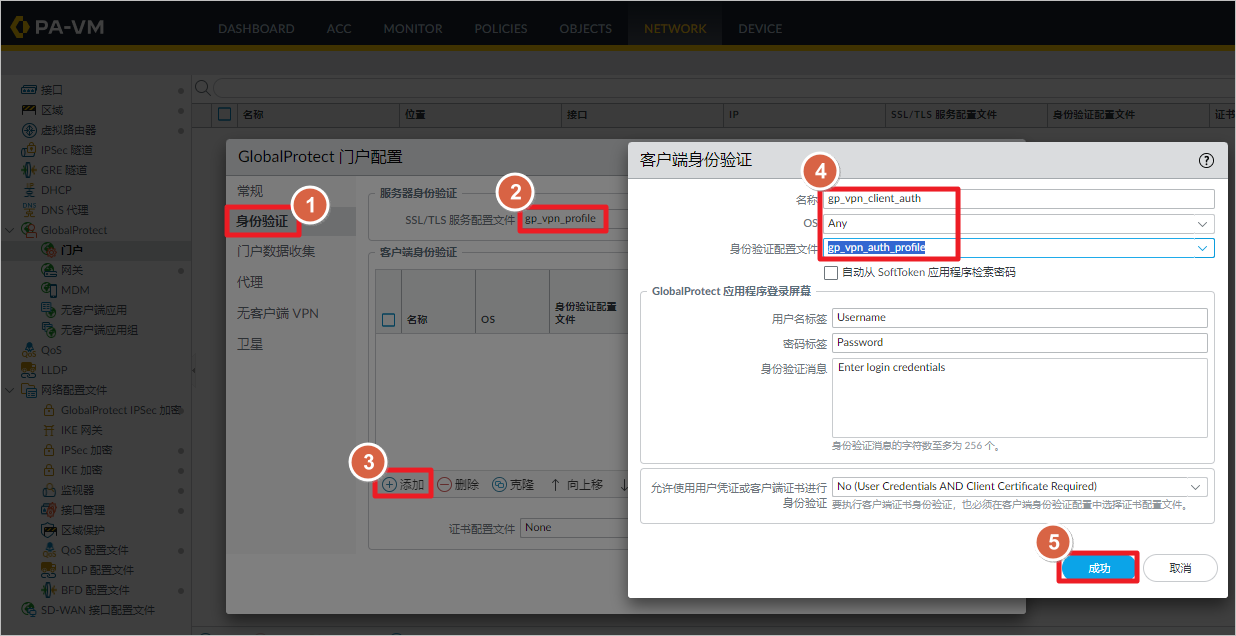This screenshot has width=1236, height=636.
Task: Click the 无客户端应用组 icon
Action: 49,330
